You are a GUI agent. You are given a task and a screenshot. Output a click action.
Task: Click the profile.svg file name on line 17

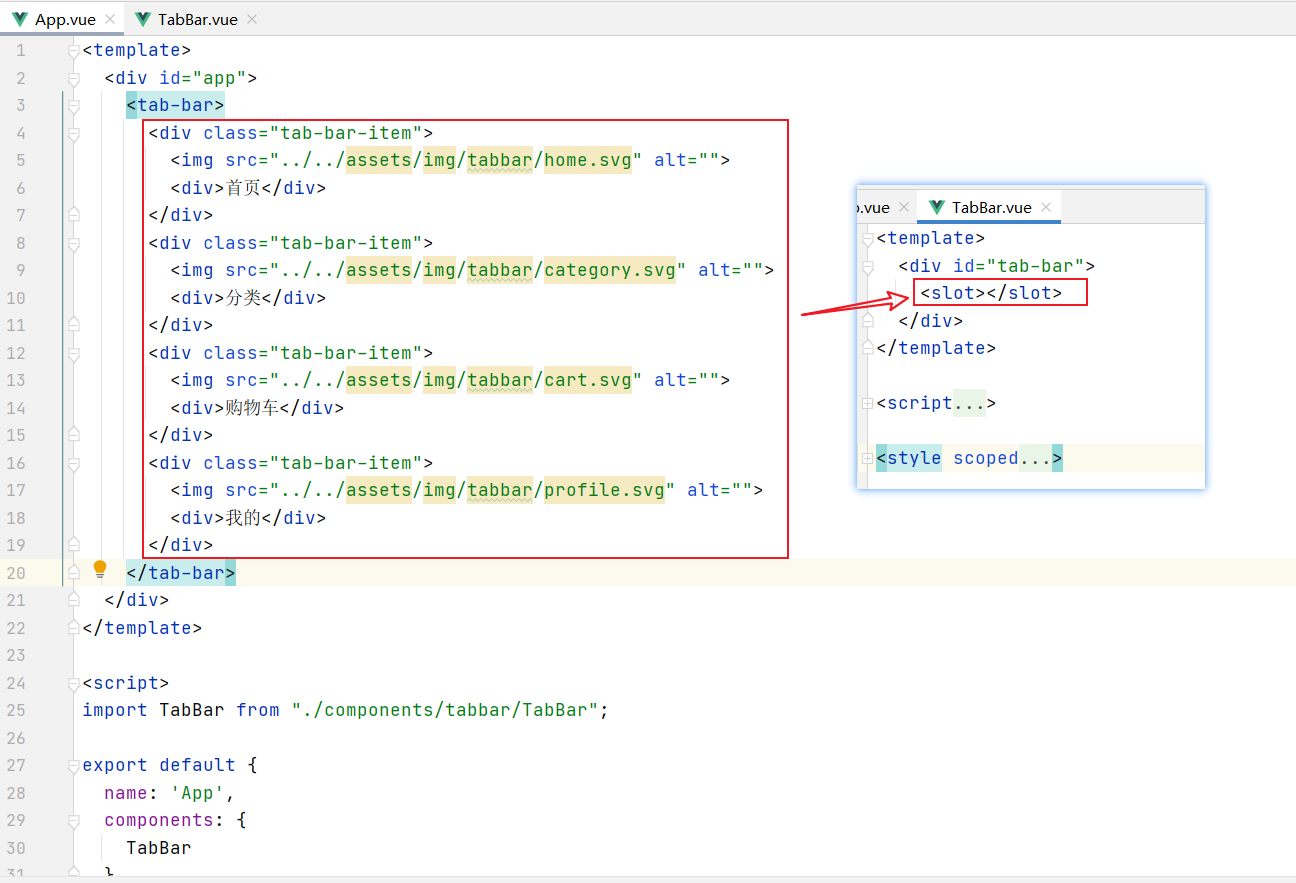point(604,490)
